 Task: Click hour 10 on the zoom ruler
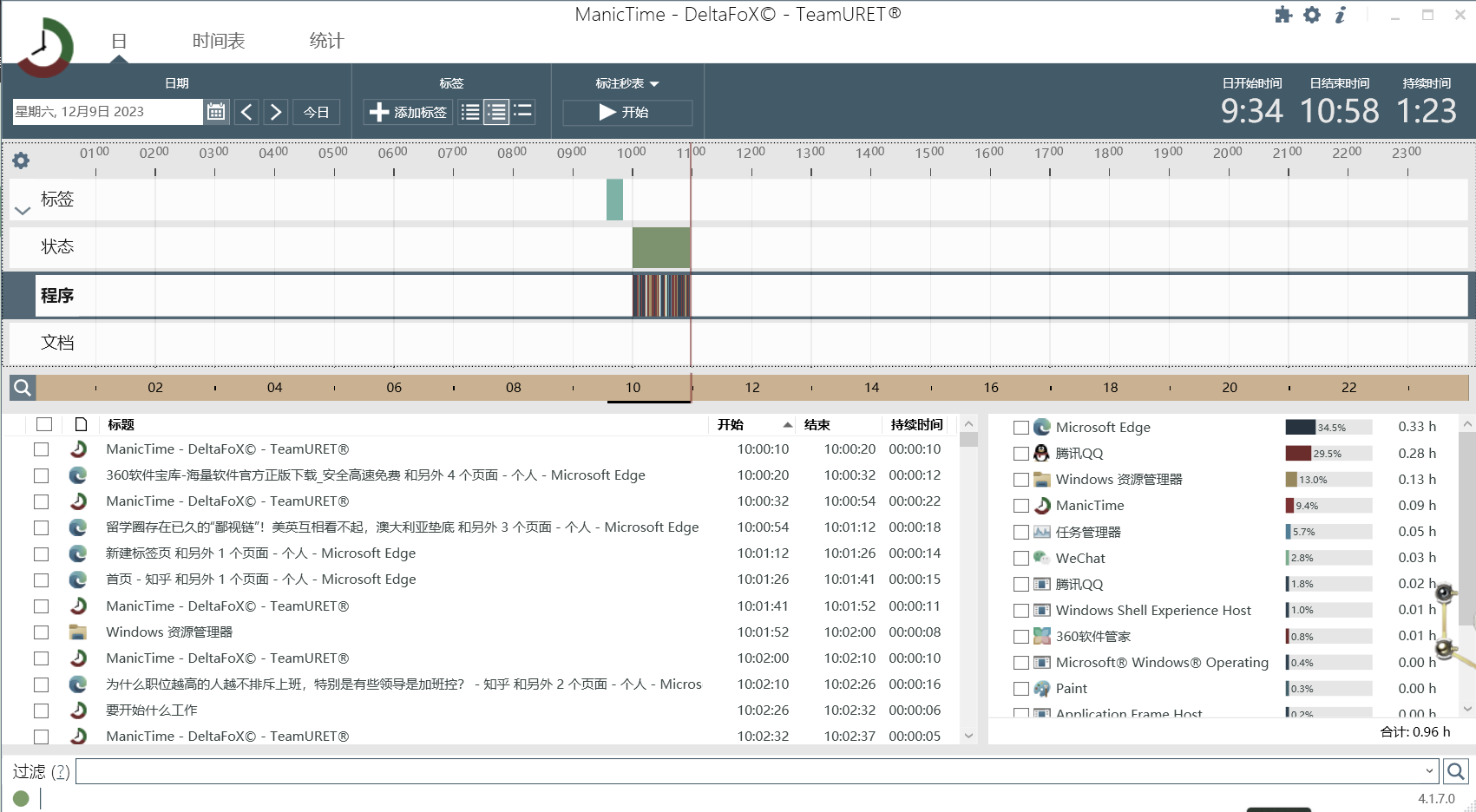click(633, 388)
